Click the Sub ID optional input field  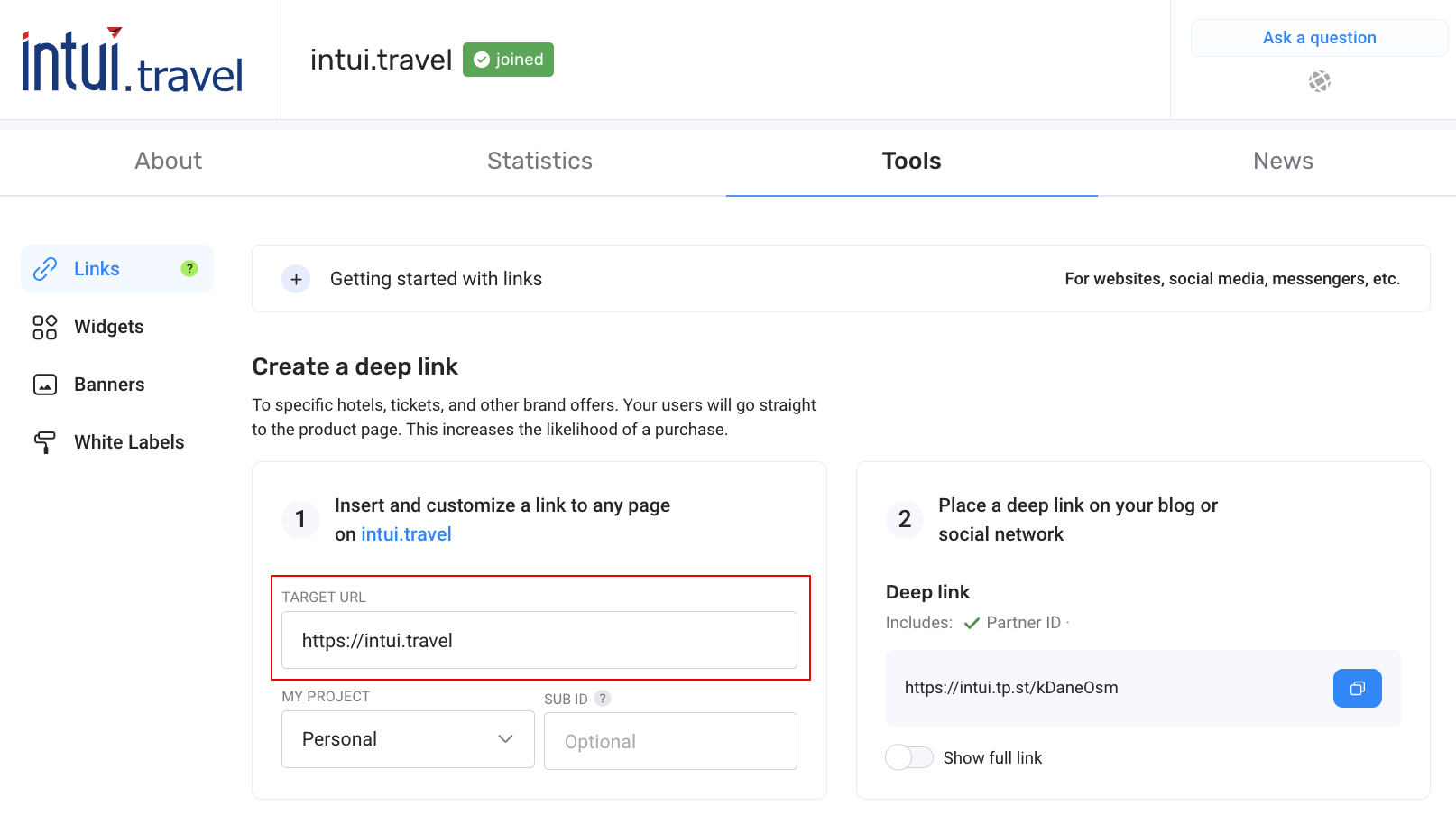[x=670, y=741]
